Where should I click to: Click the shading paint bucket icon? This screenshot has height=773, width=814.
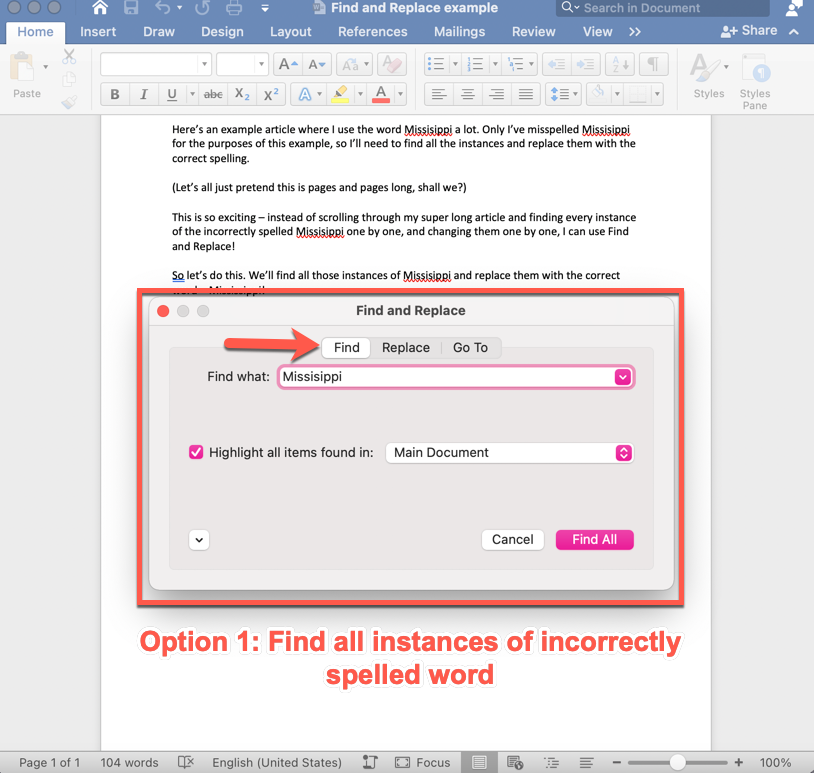[599, 94]
